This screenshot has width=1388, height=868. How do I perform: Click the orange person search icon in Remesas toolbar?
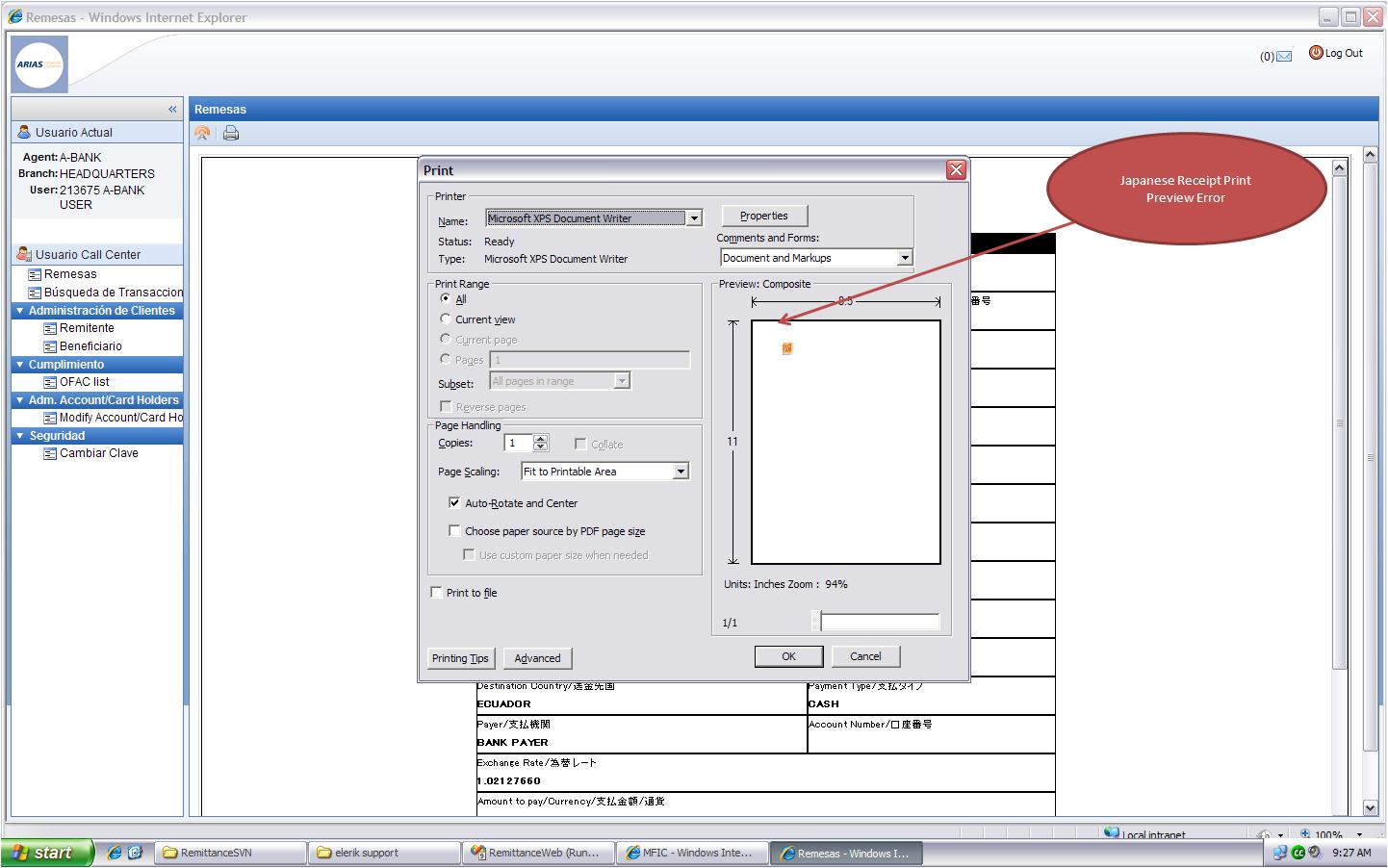[x=202, y=134]
